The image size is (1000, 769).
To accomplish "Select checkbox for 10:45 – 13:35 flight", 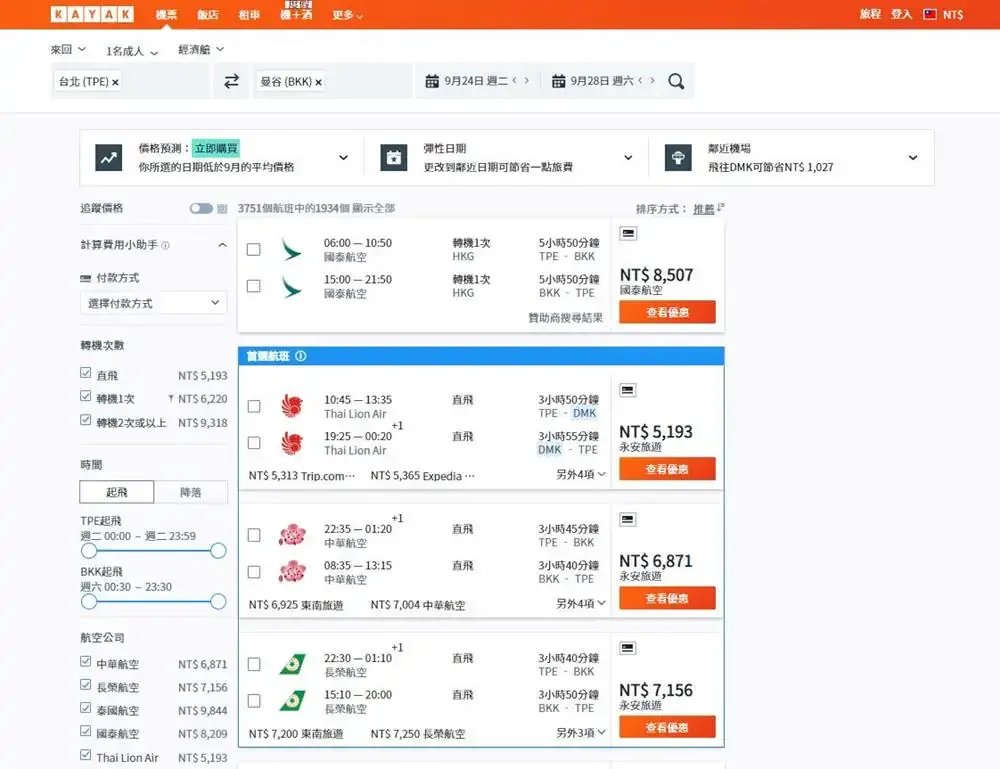I will [x=254, y=406].
